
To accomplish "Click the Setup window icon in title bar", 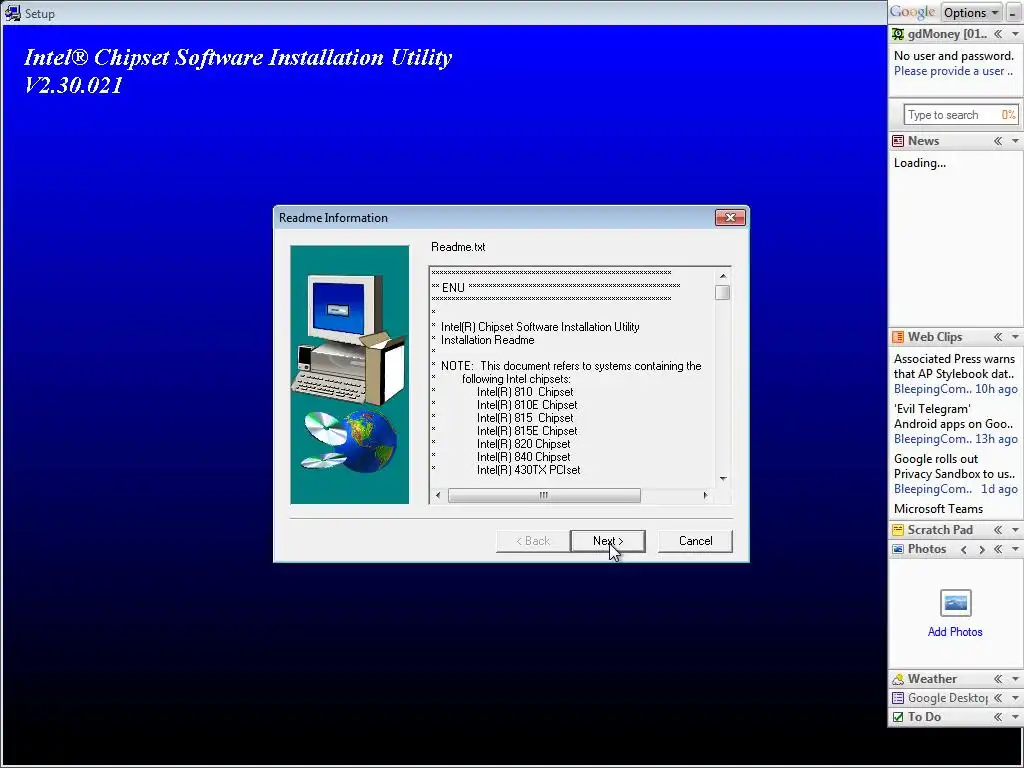I will 12,13.
